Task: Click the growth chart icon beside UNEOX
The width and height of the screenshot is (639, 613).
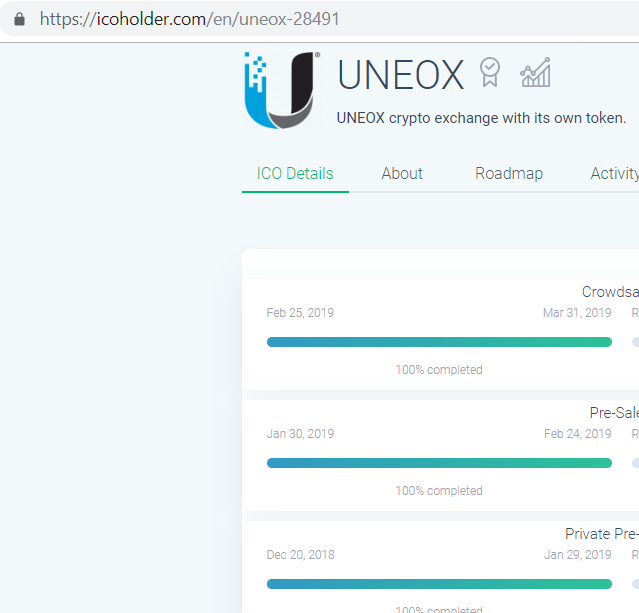Action: [x=535, y=73]
